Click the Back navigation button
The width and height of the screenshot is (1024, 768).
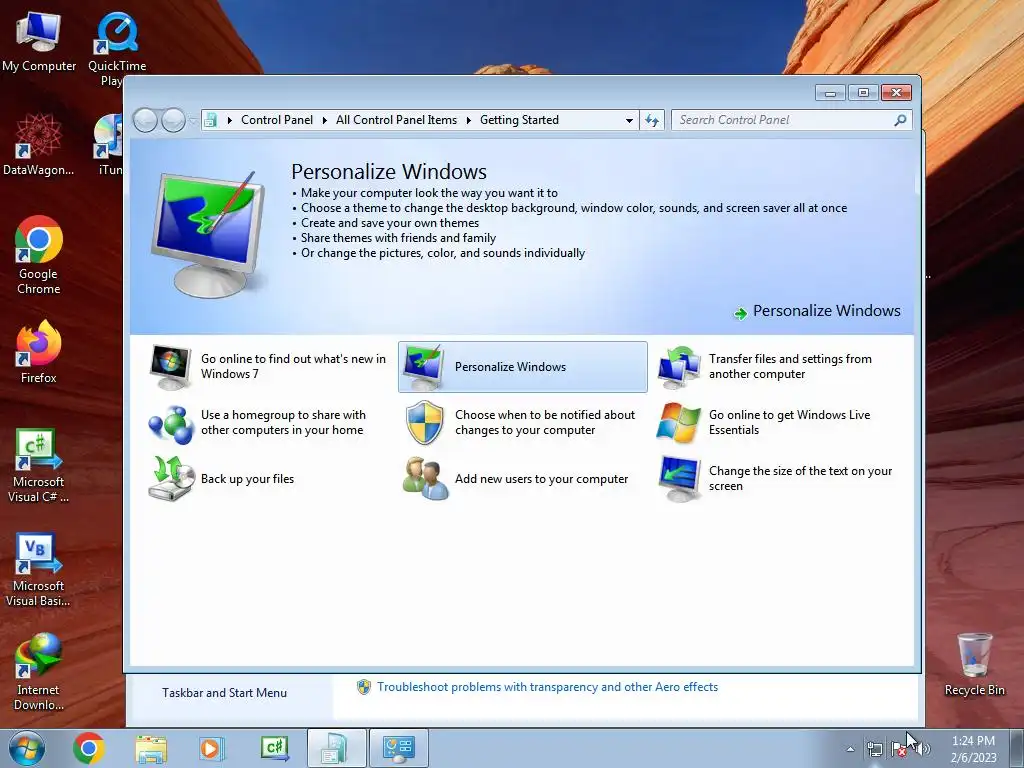(x=145, y=120)
